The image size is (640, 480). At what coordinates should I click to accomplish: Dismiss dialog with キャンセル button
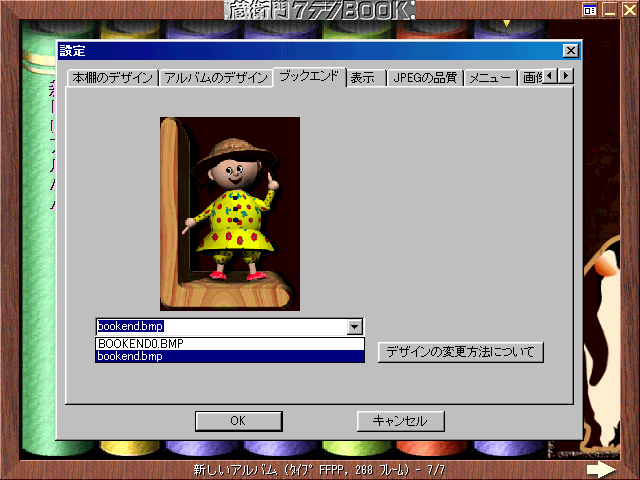point(400,421)
